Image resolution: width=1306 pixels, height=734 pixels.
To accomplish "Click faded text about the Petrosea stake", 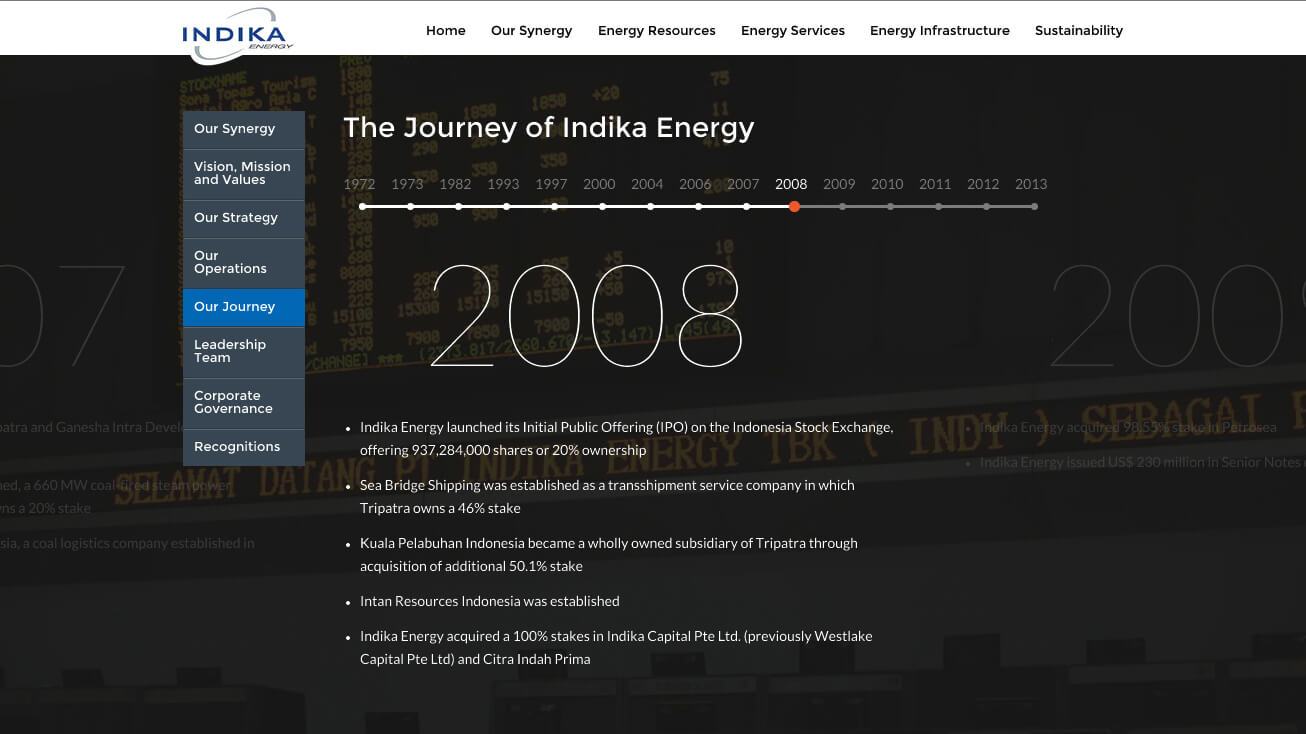I will (1128, 427).
